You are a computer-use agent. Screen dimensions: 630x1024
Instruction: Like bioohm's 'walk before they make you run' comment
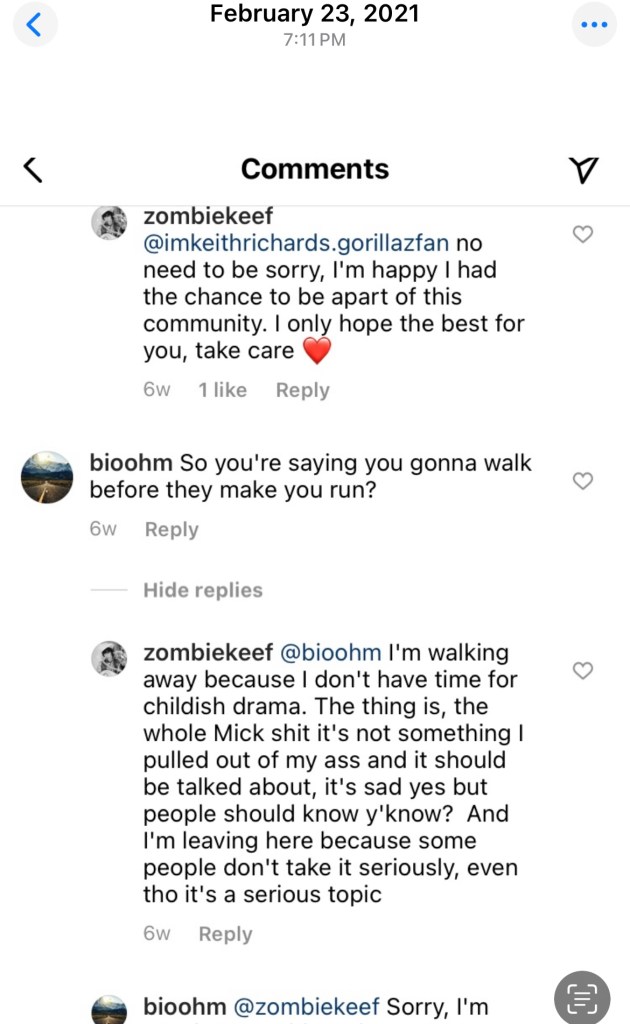tap(582, 481)
